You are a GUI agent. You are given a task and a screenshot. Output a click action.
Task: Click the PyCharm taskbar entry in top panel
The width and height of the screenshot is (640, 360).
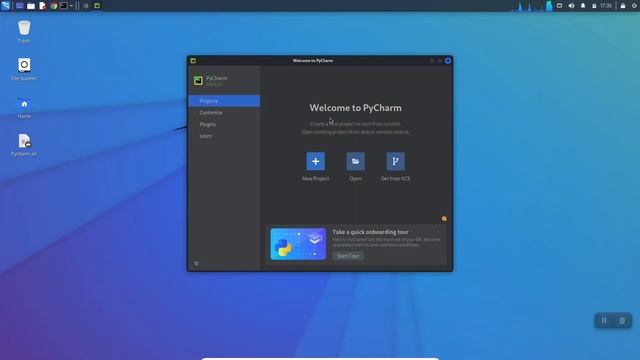point(97,6)
